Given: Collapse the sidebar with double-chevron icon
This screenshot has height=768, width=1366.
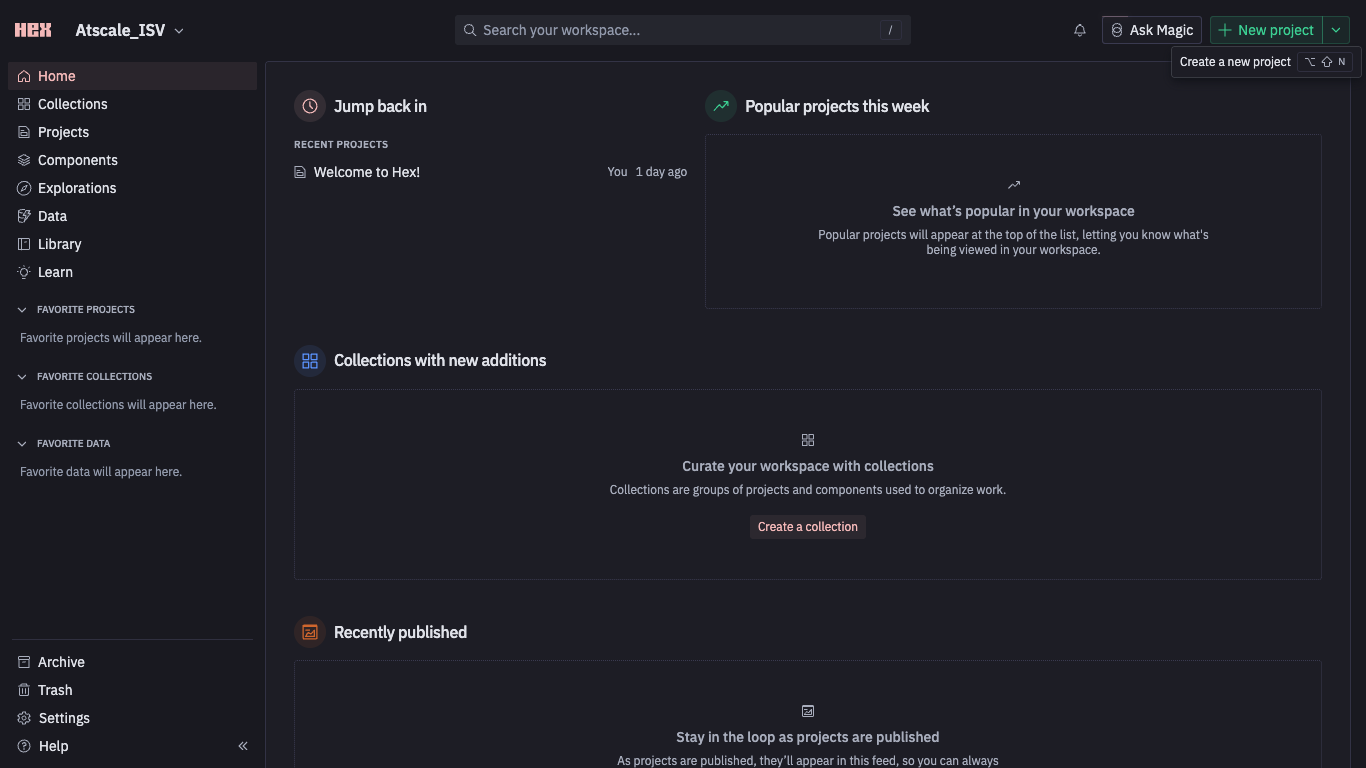Looking at the screenshot, I should pyautogui.click(x=243, y=746).
